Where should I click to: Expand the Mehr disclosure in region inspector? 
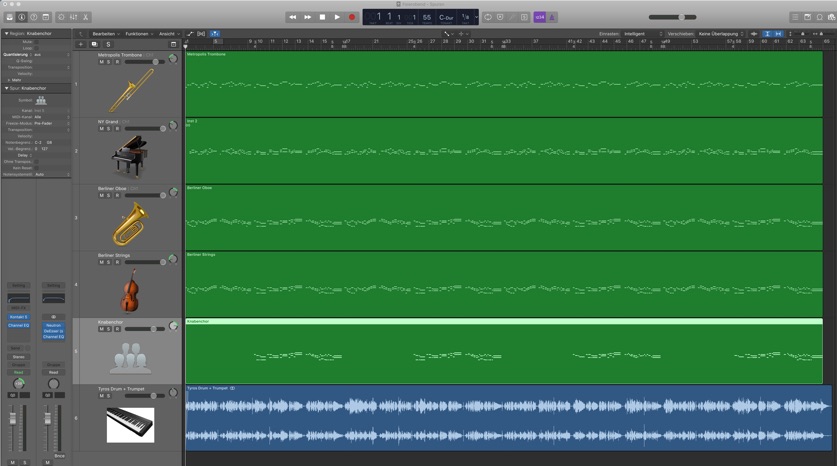coord(9,80)
